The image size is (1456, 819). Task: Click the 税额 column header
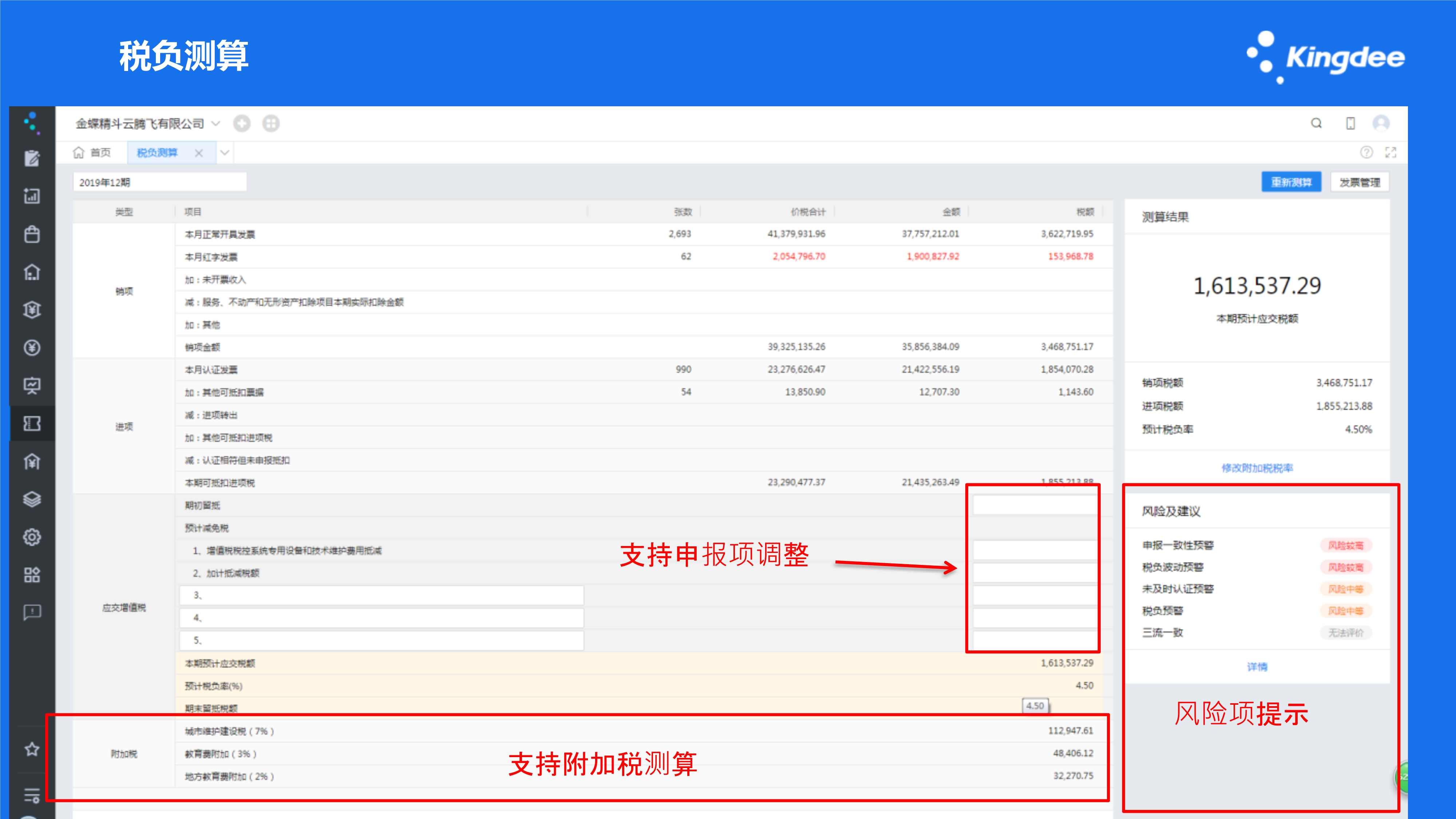click(1085, 212)
